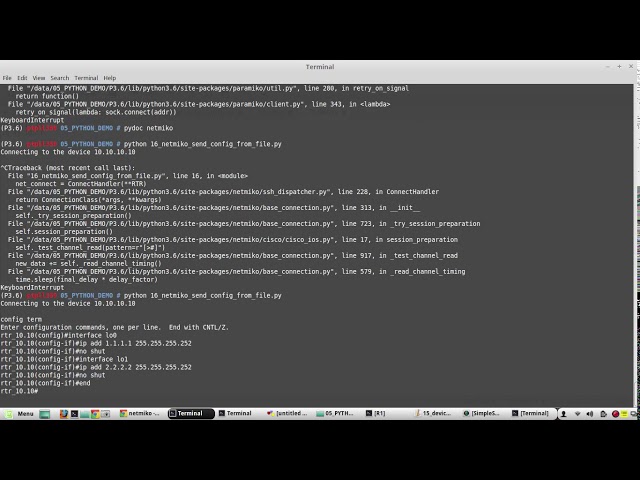
Task: Click 'interface lo0' config line
Action: click(58, 335)
